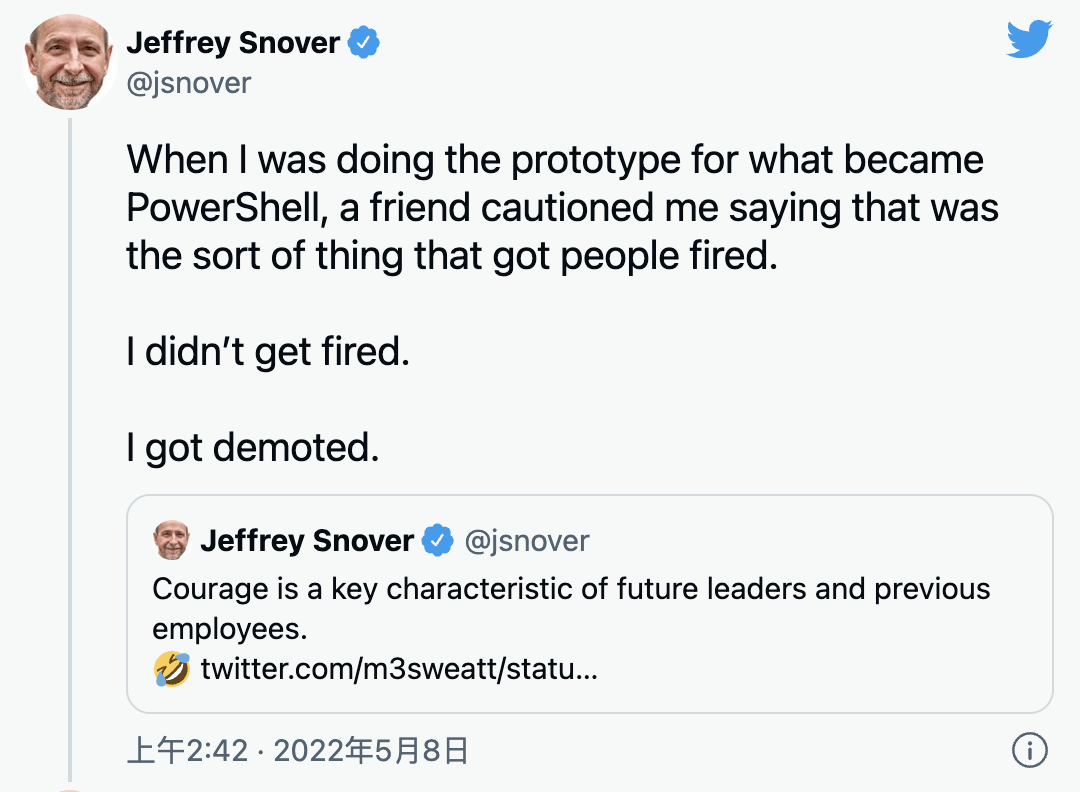Open the twitter.com/m3sweatt/statu... link

click(x=399, y=668)
